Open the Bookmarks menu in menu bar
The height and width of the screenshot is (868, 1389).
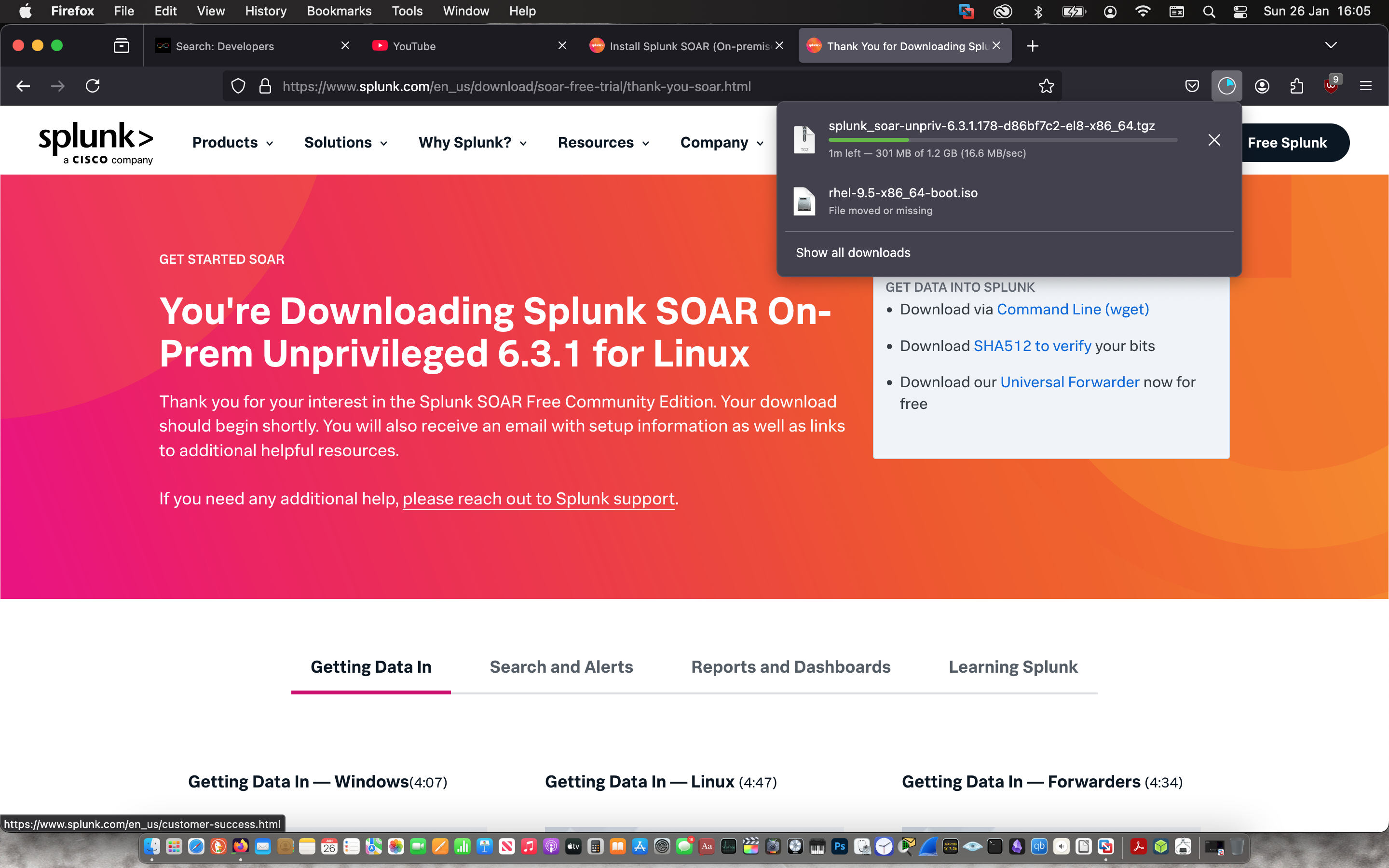click(339, 11)
